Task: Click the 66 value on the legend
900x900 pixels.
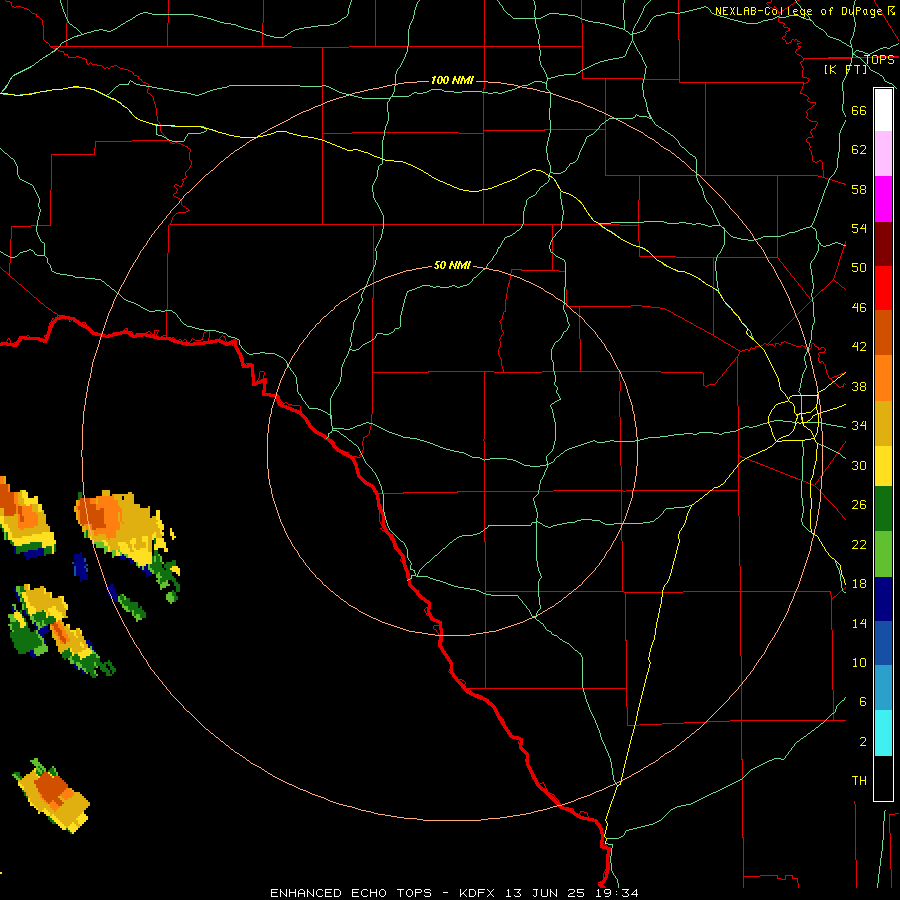Action: [x=859, y=110]
